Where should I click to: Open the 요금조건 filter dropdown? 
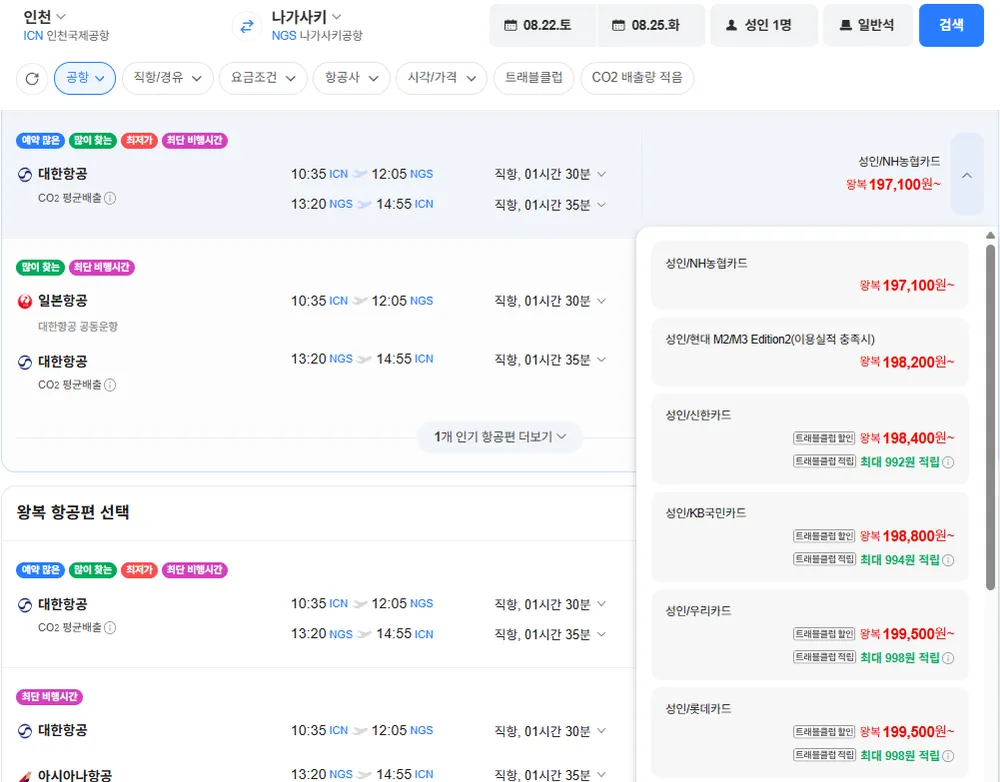pyautogui.click(x=263, y=78)
